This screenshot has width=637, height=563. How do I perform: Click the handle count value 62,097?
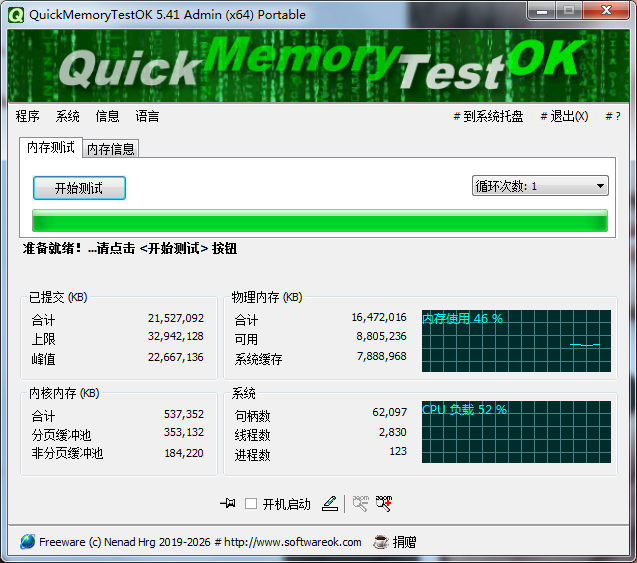click(390, 412)
